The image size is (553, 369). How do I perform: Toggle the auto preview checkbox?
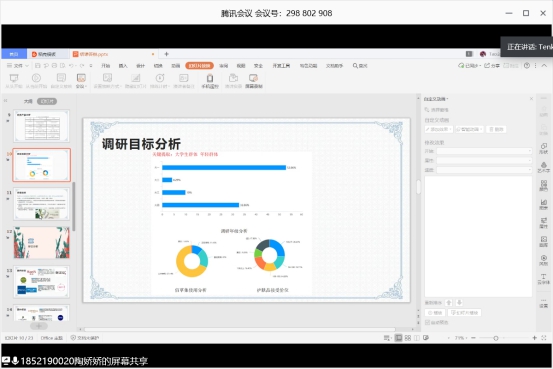[427, 322]
